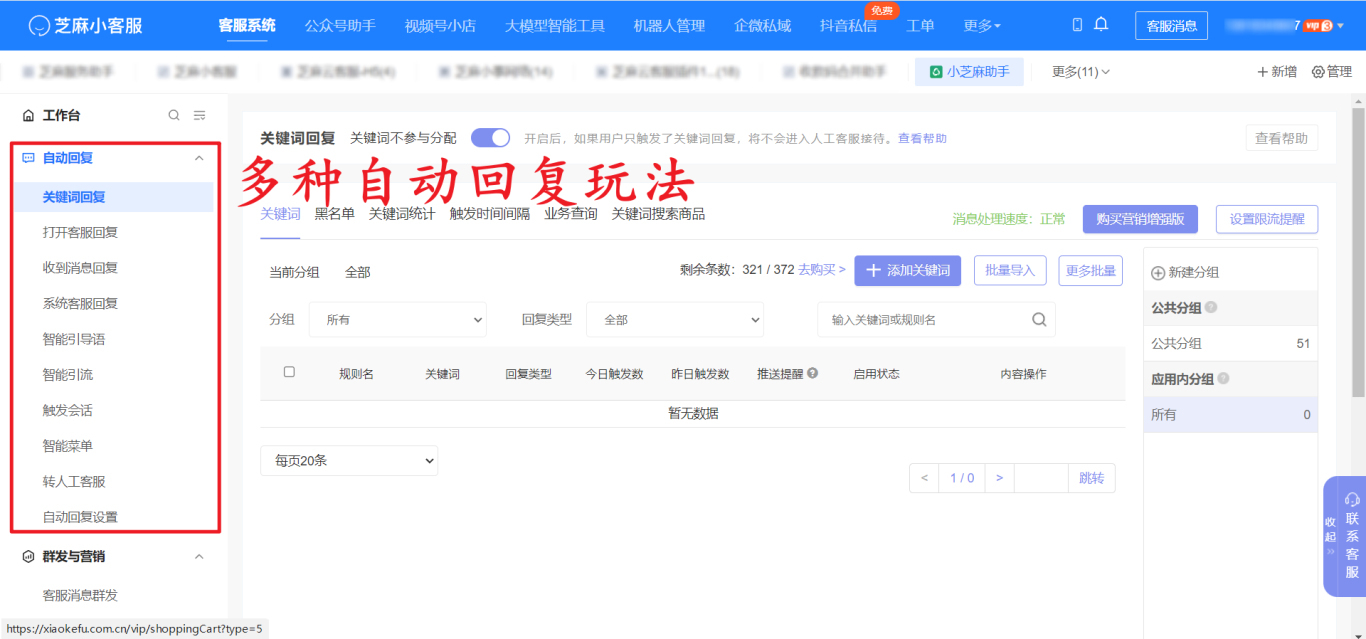Image resolution: width=1366 pixels, height=639 pixels.
Task: Click the 添加关键词 button
Action: (907, 271)
